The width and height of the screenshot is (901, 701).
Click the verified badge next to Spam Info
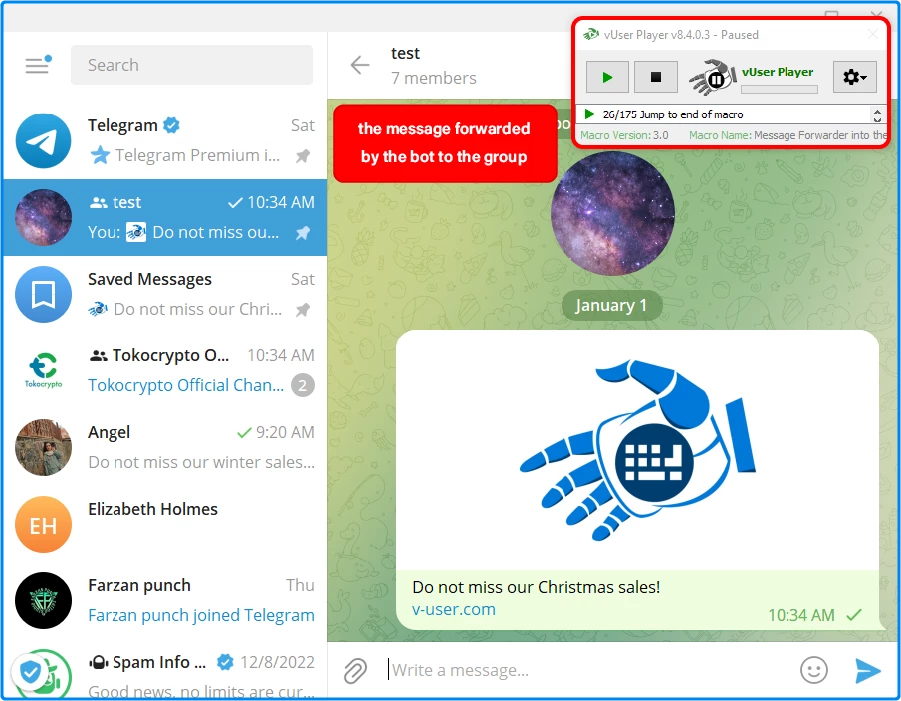pos(225,662)
